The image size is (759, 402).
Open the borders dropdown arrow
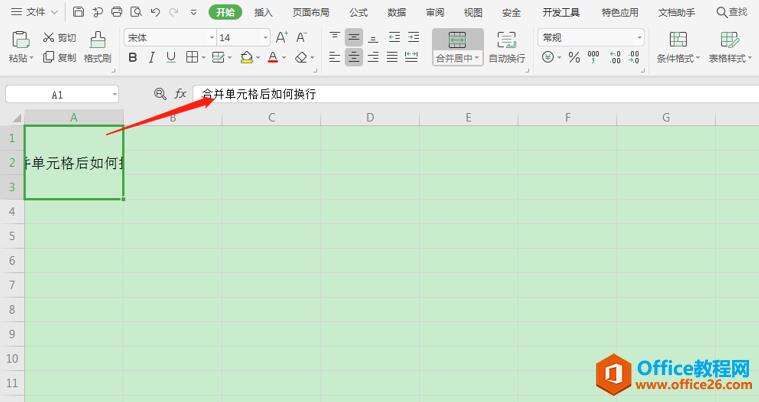click(x=204, y=58)
